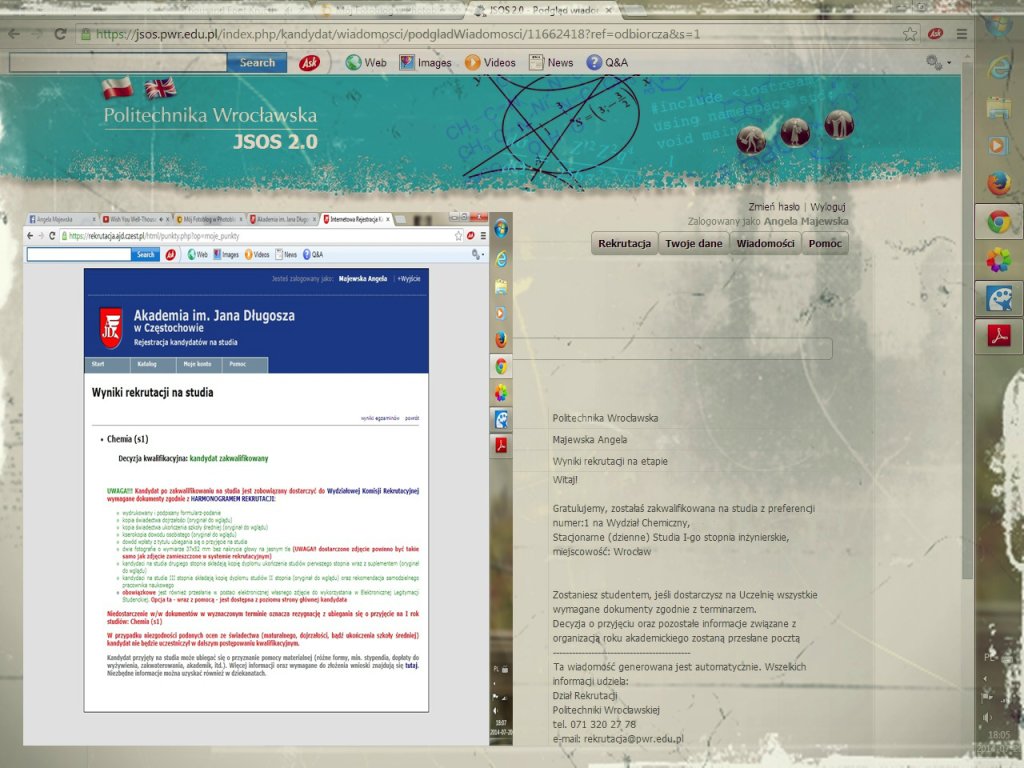This screenshot has height=768, width=1024.
Task: Click the back arrow in the inset AJD browser
Action: point(30,236)
